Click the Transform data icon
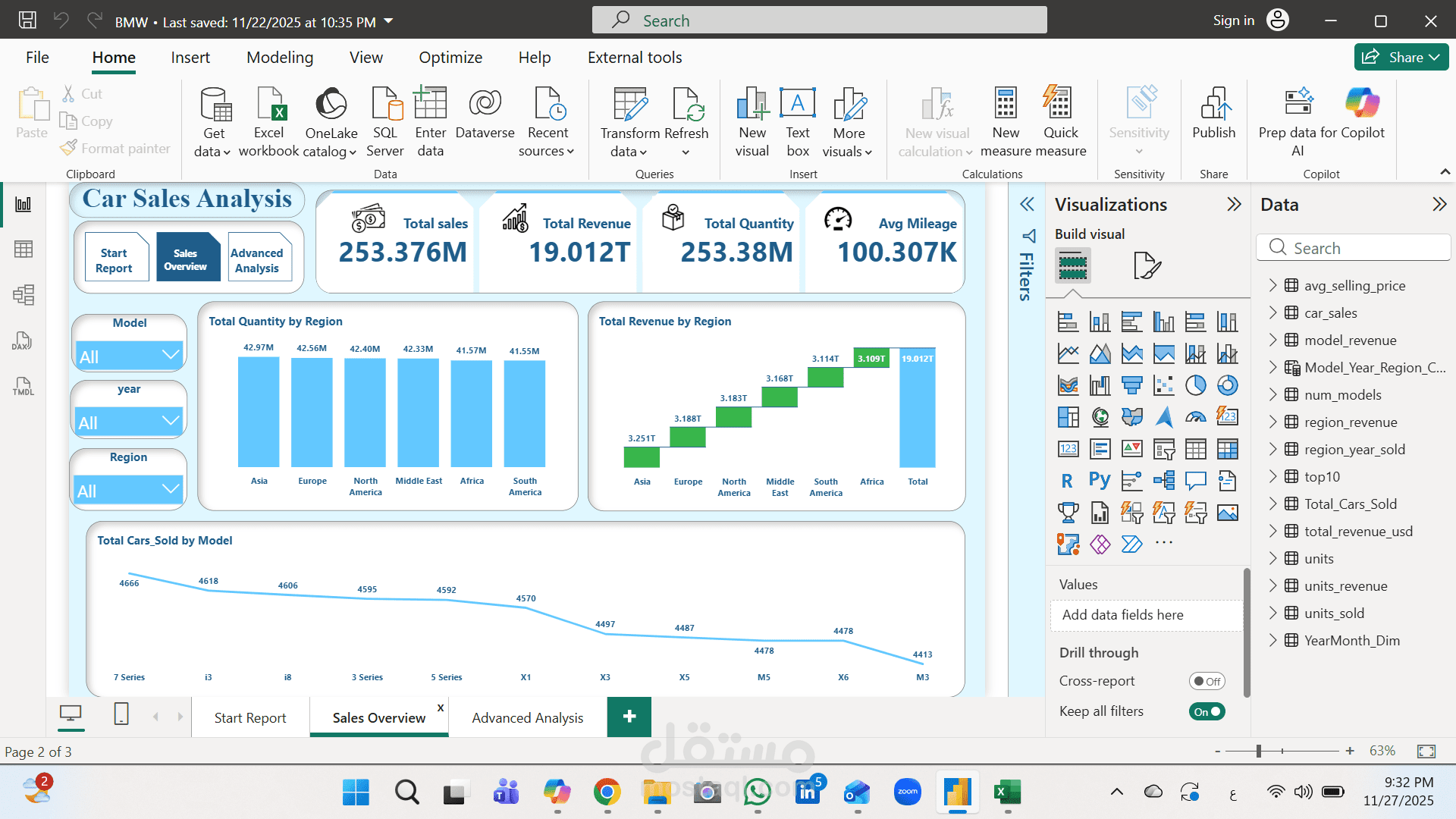1456x819 pixels. click(x=630, y=104)
